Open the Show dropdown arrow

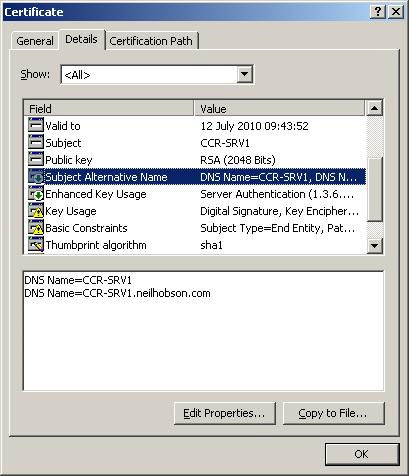244,74
